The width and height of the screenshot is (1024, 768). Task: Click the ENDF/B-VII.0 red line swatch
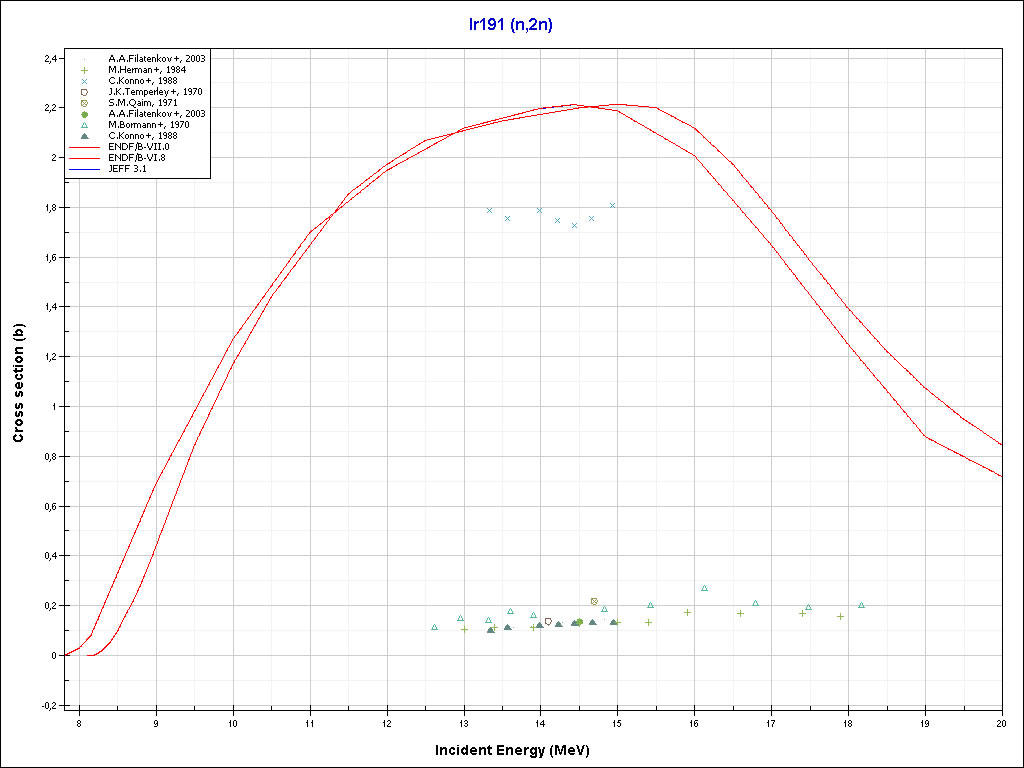pyautogui.click(x=85, y=147)
